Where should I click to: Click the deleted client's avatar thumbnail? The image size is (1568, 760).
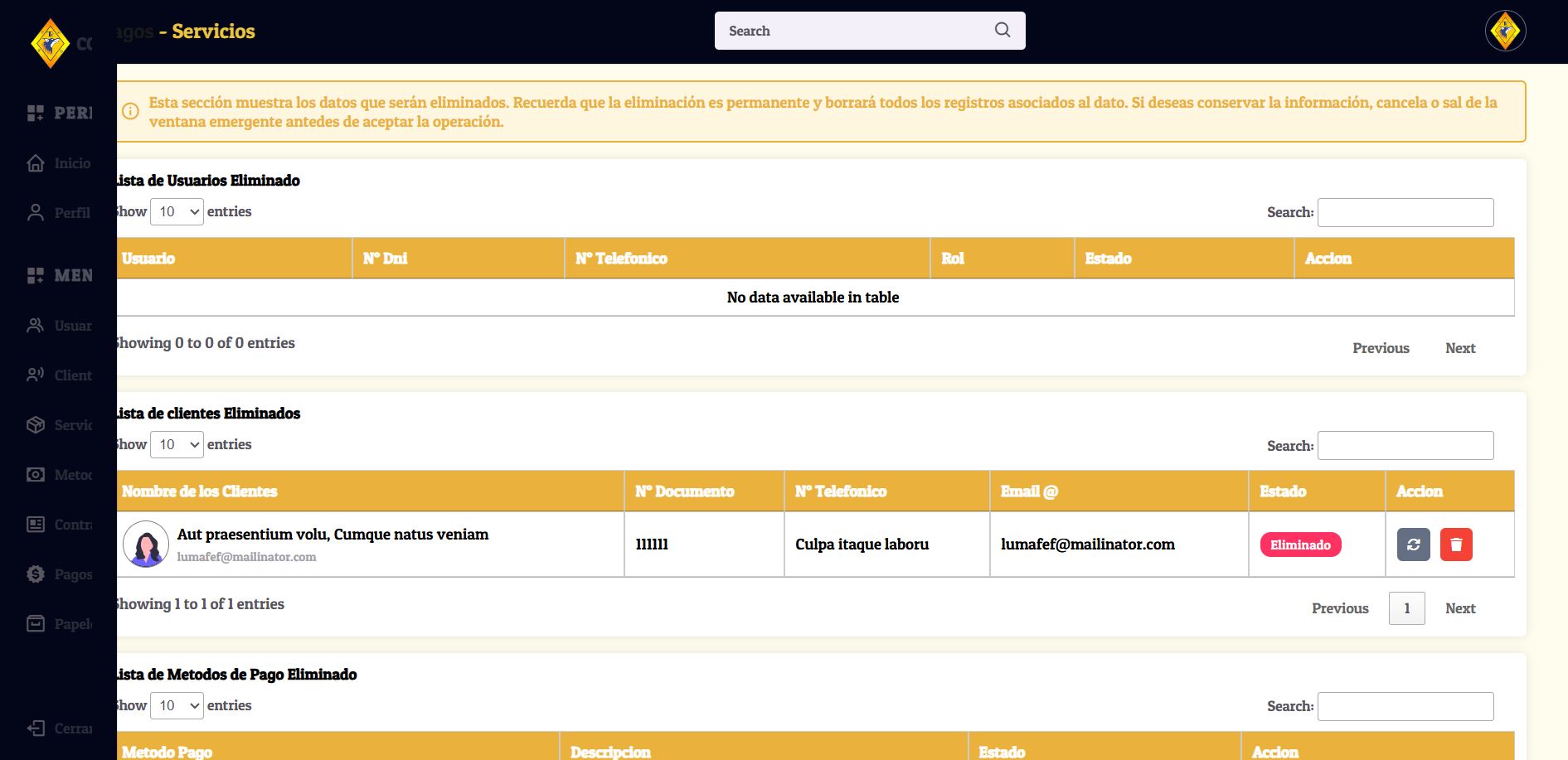pyautogui.click(x=146, y=545)
